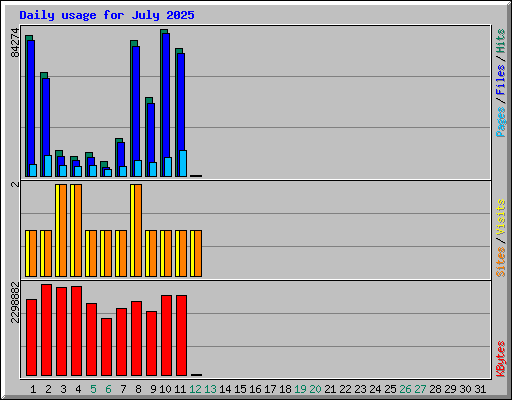The image size is (512, 400).
Task: Select the day 8 yellow visits bar
Action: pos(132,230)
